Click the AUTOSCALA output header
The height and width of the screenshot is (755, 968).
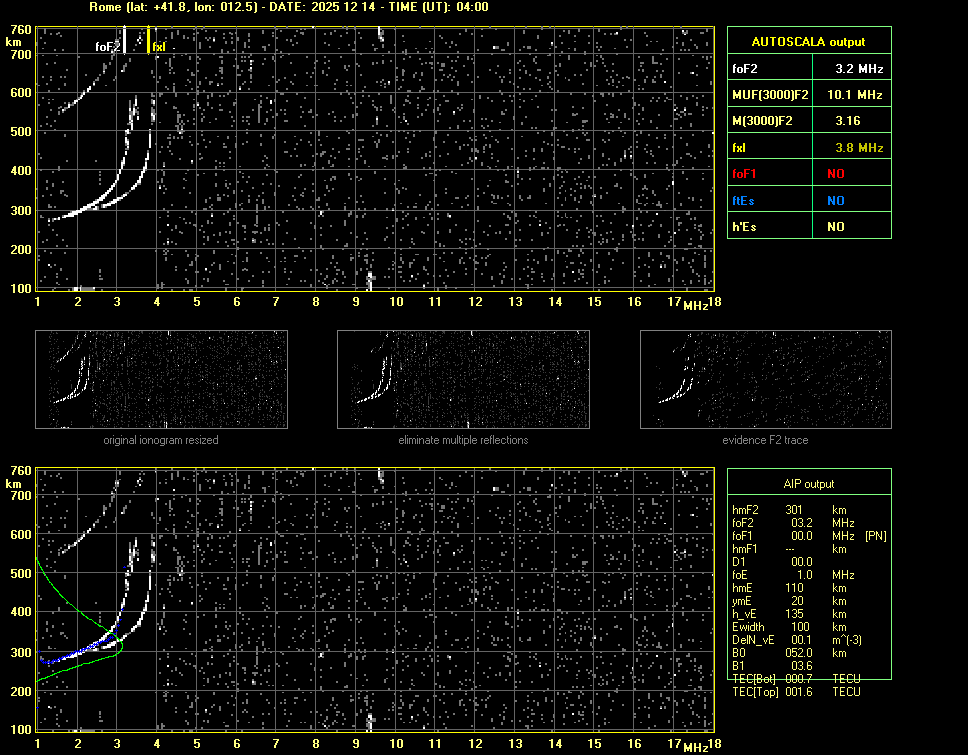[809, 42]
